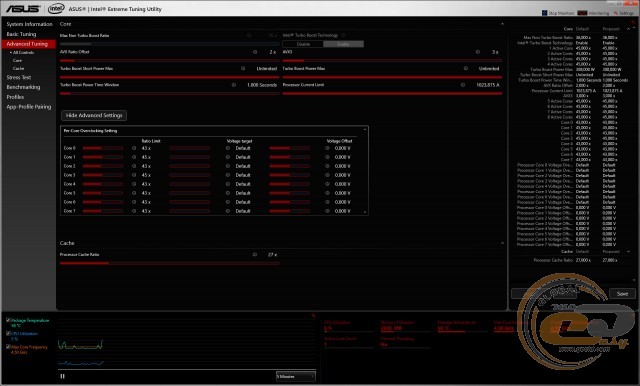The width and height of the screenshot is (640, 386).
Task: Select the Cache sub-item under All Controls
Action: click(x=18, y=69)
